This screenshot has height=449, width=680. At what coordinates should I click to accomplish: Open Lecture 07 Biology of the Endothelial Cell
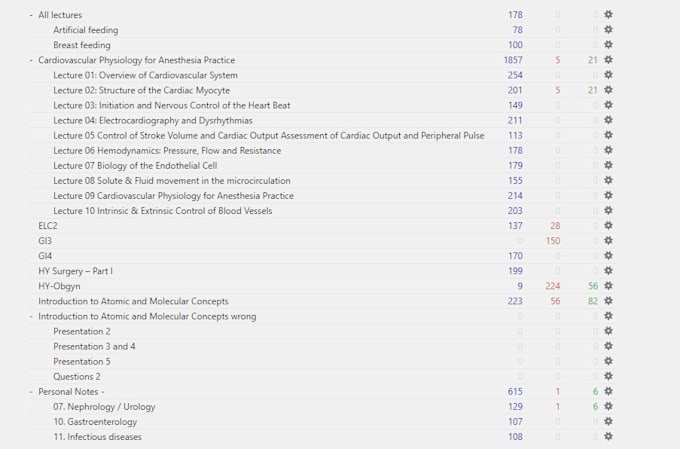135,165
